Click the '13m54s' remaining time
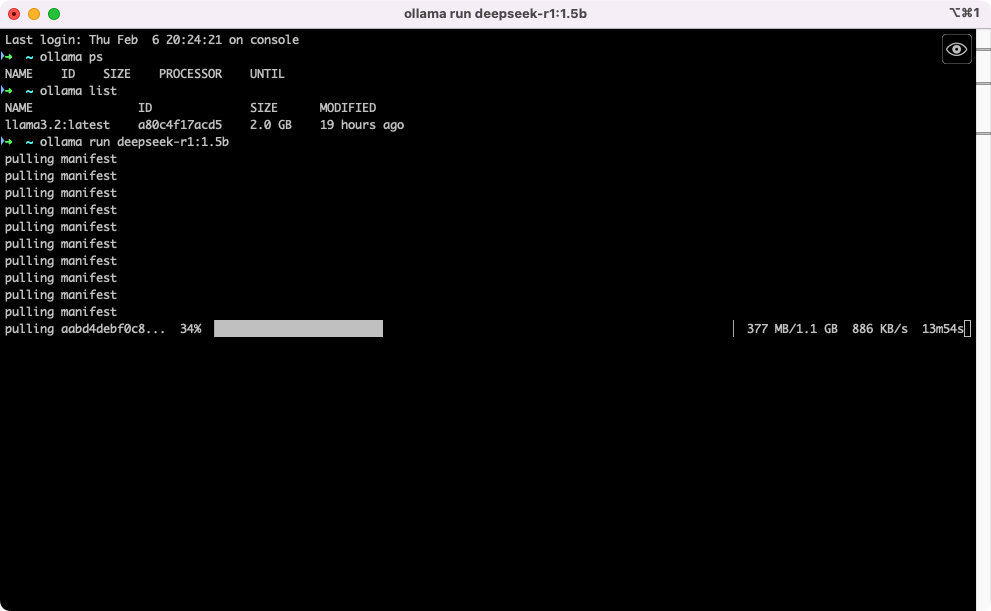Screen dimensions: 991x611 942,329
